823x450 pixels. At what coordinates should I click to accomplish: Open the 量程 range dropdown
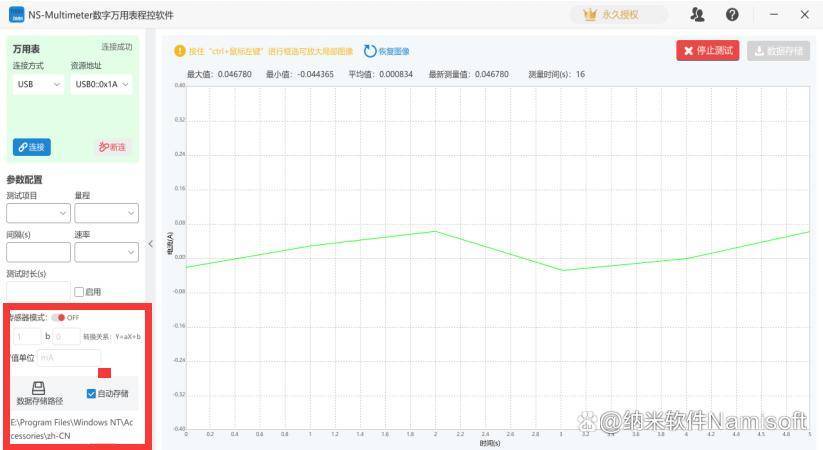[x=106, y=213]
